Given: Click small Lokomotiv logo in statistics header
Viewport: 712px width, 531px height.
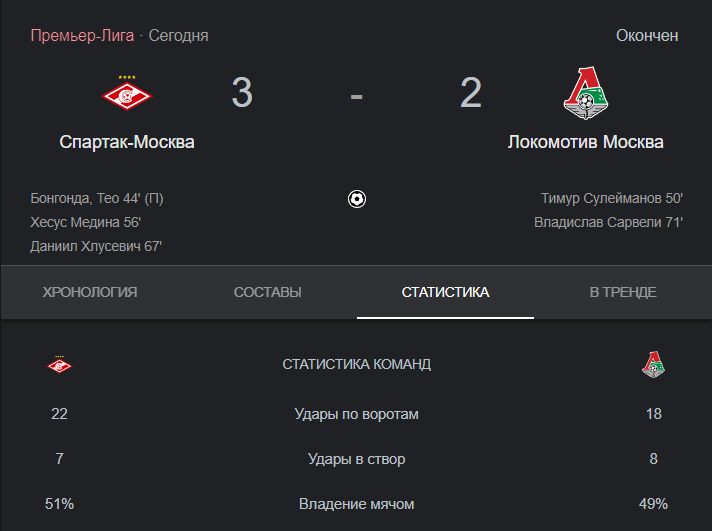Looking at the screenshot, I should point(653,364).
